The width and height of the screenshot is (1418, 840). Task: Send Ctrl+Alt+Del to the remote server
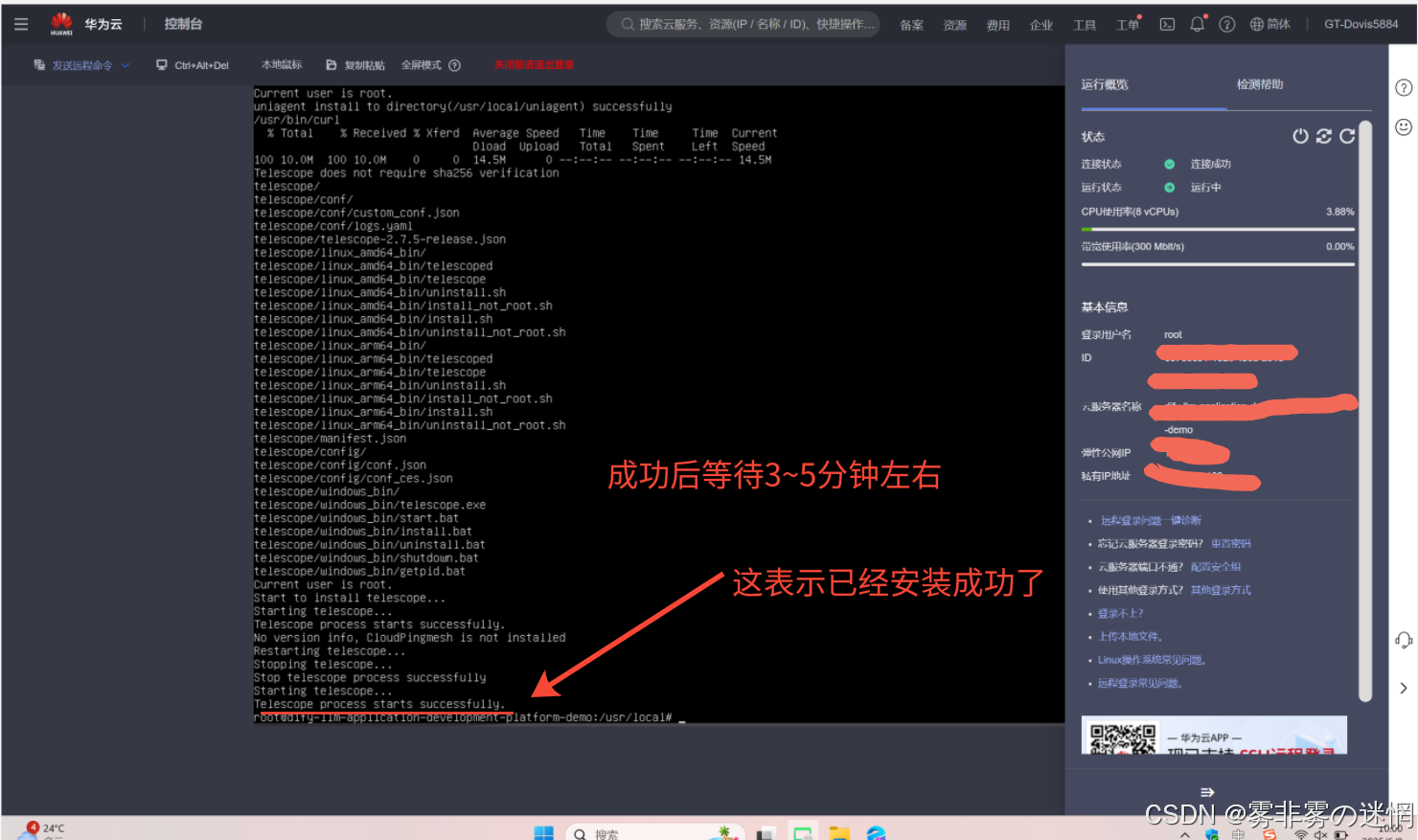tap(193, 65)
